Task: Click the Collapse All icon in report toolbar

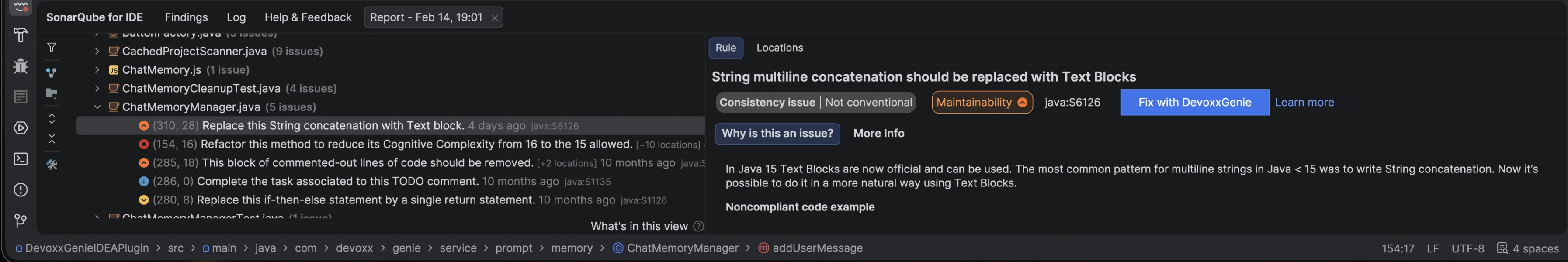Action: pyautogui.click(x=52, y=139)
